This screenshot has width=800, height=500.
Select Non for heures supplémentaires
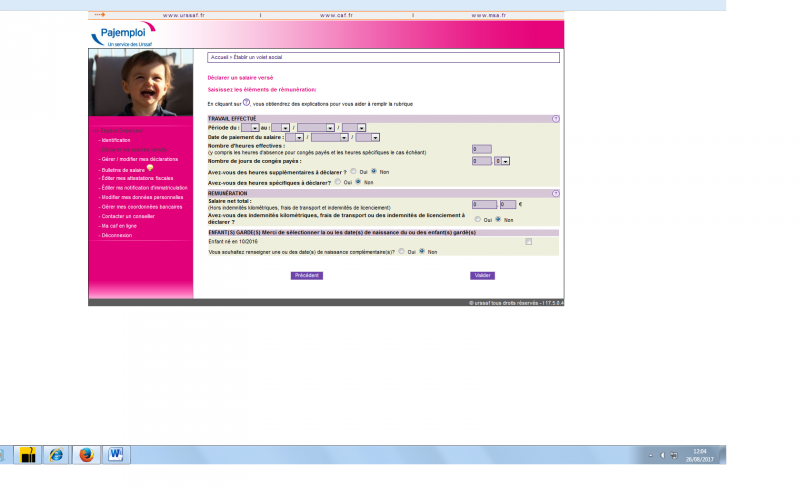point(374,171)
